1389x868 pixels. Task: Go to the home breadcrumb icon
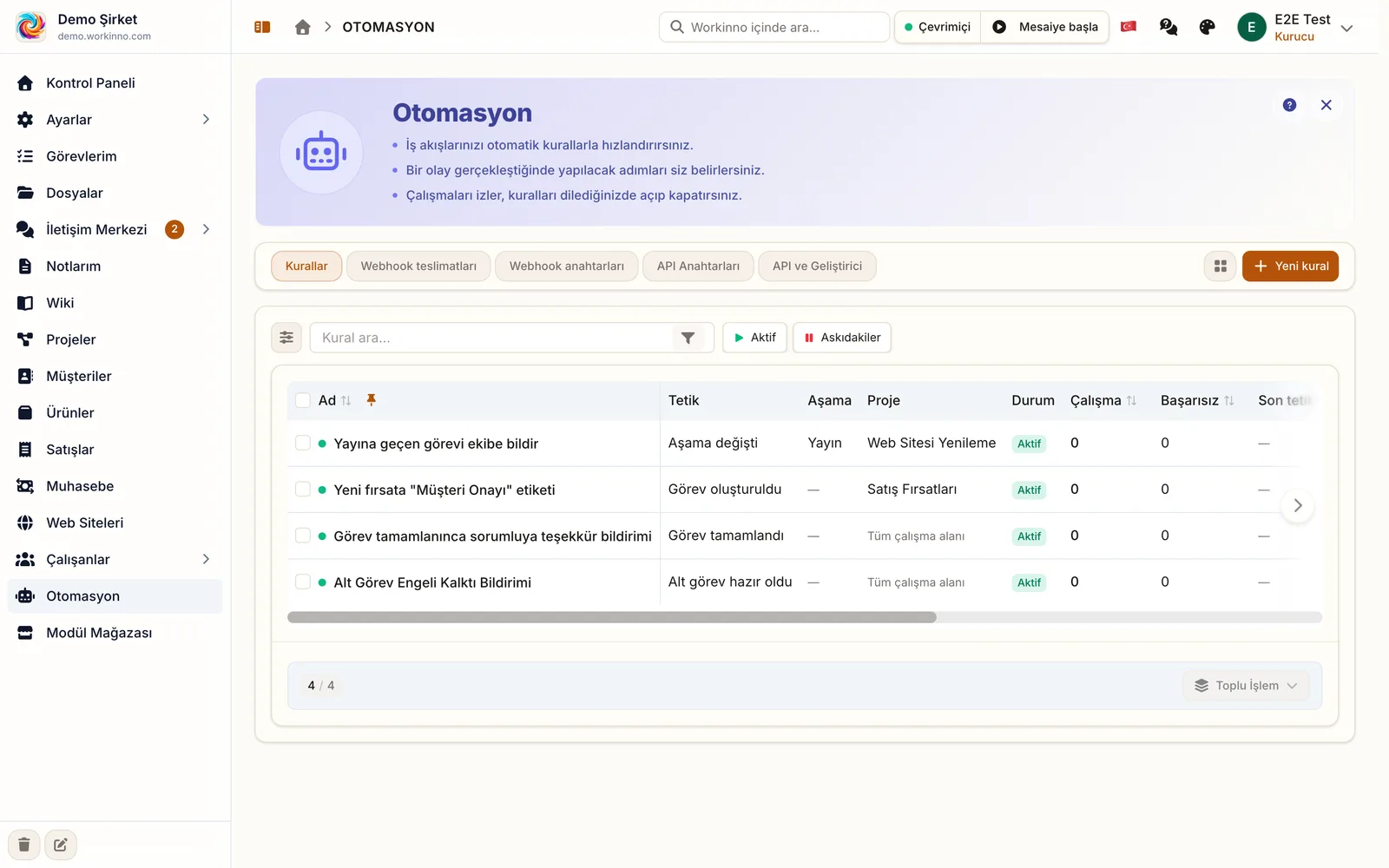[303, 27]
